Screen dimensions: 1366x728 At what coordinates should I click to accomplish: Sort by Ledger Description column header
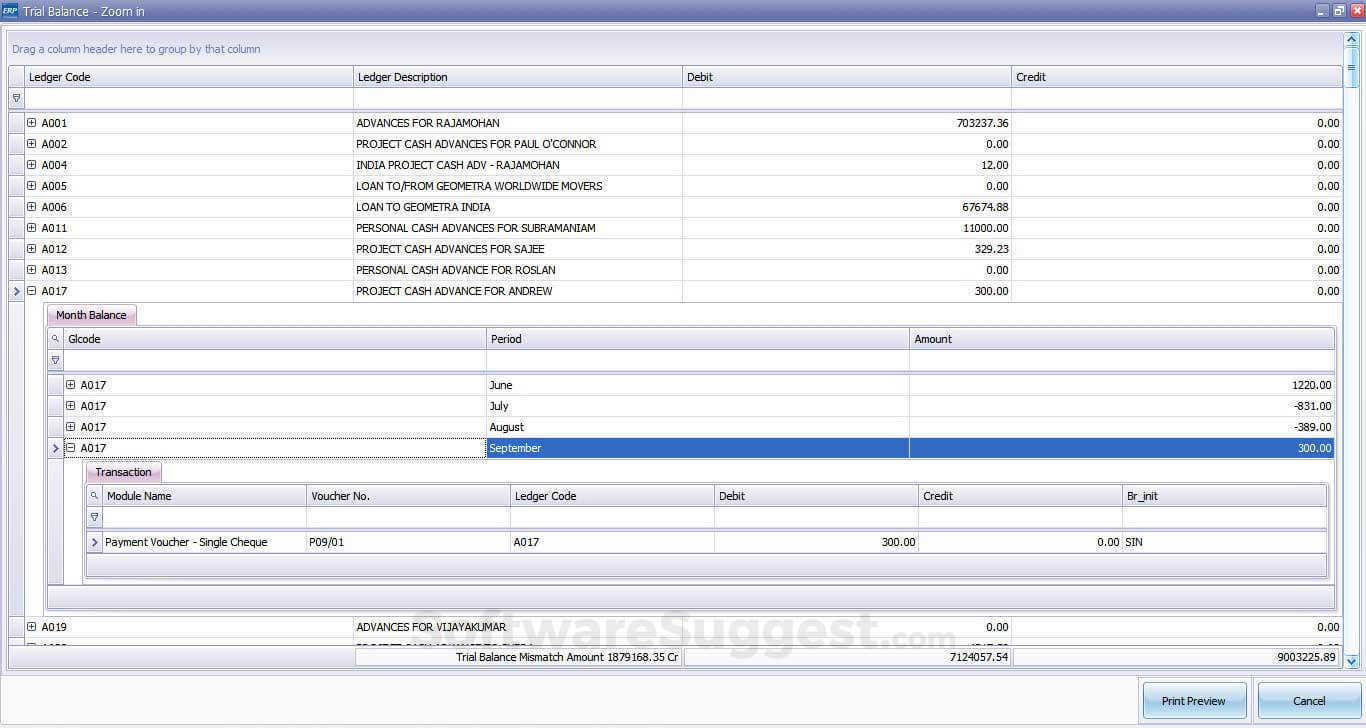[x=517, y=77]
